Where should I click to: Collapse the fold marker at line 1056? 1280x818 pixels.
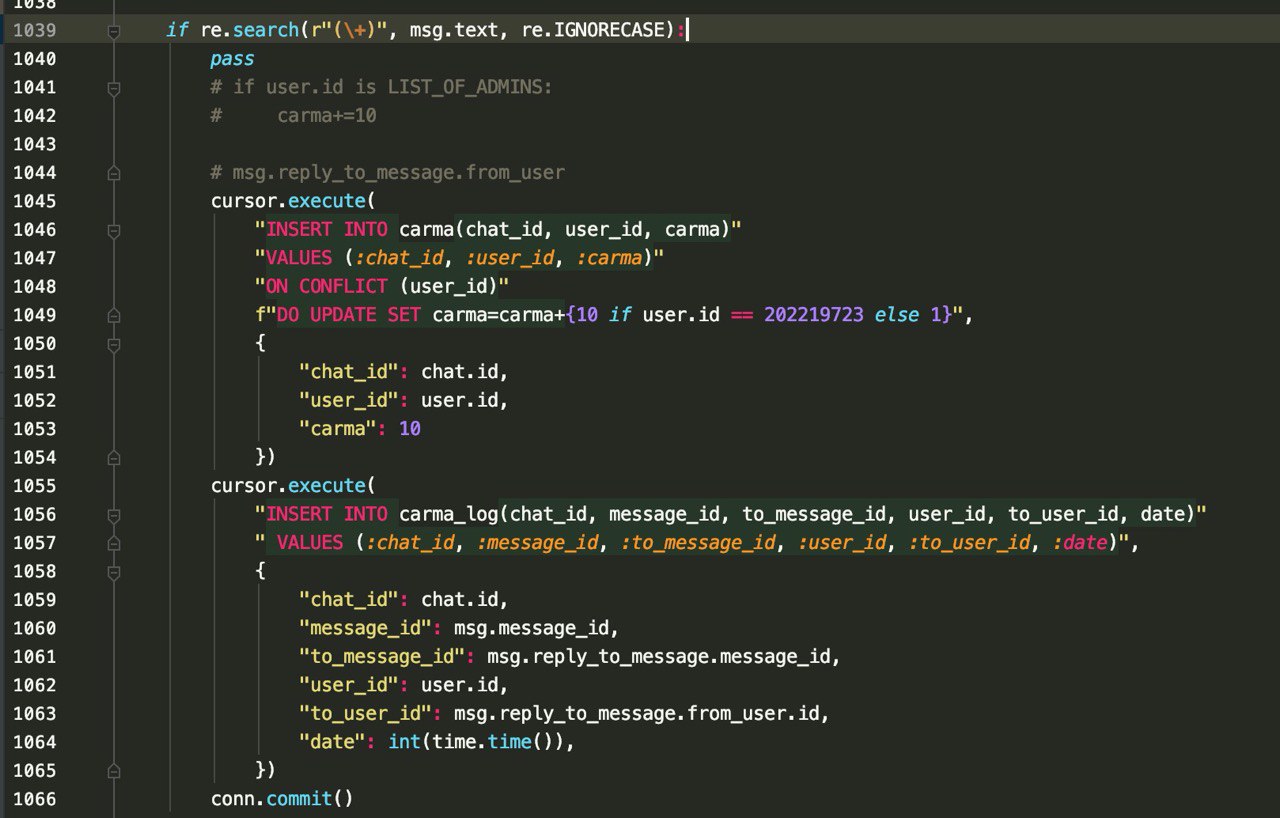point(113,515)
